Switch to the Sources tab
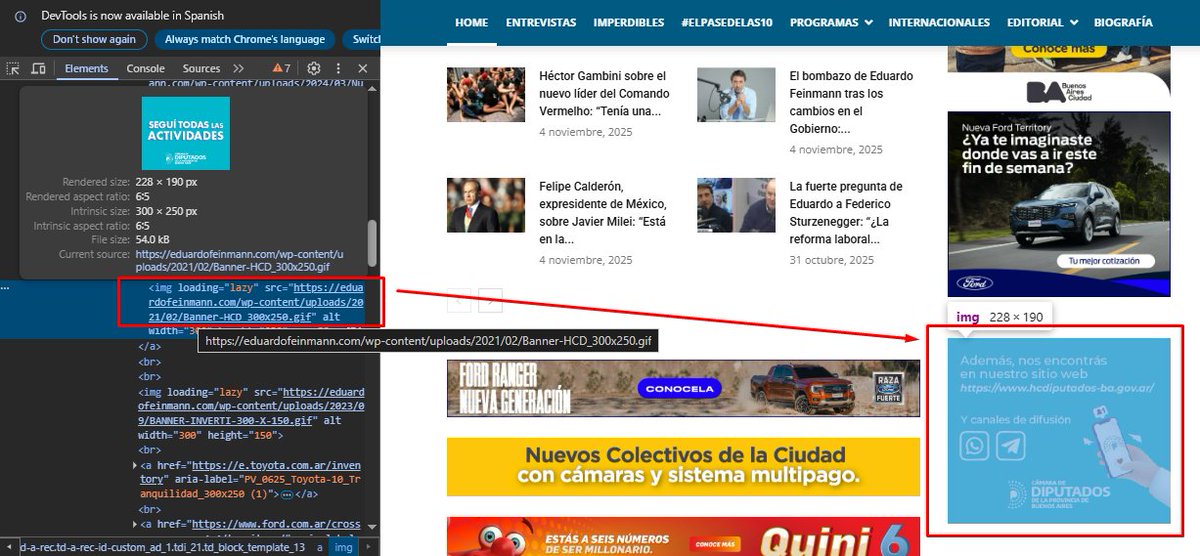The image size is (1200, 556). click(x=201, y=68)
